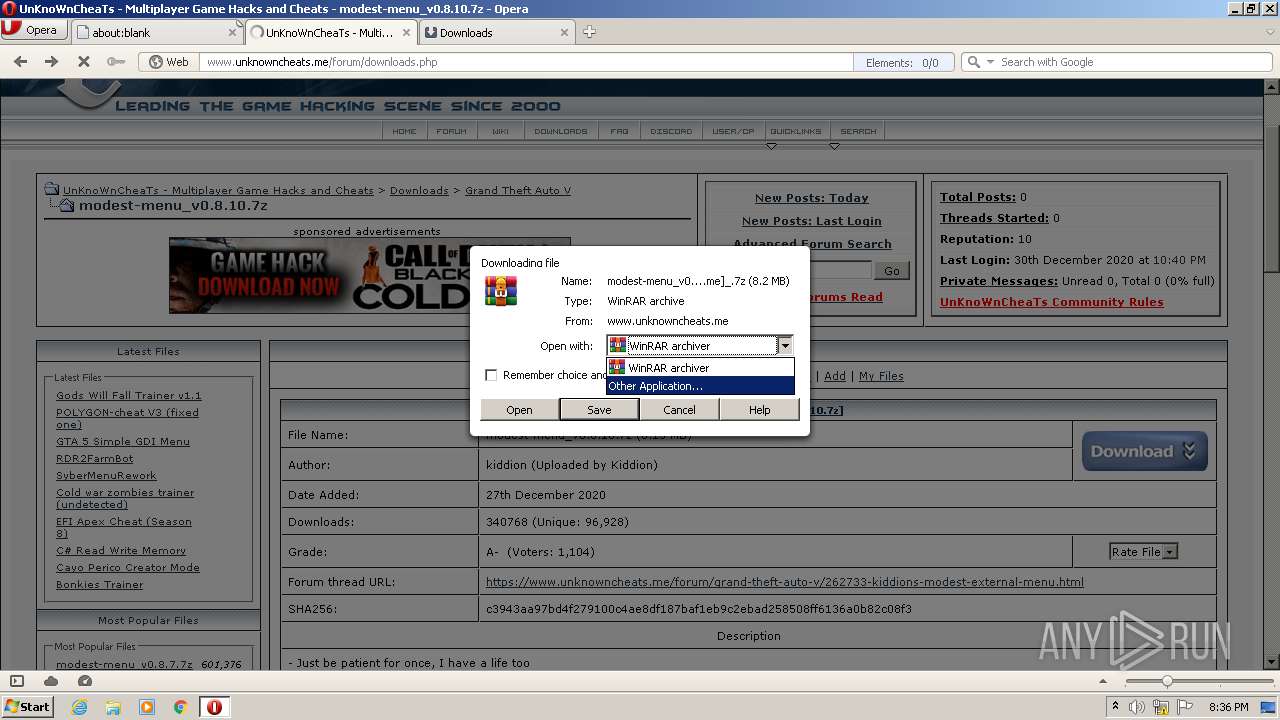Image resolution: width=1280 pixels, height=720 pixels.
Task: Go forward with the forward arrow
Action: point(52,62)
